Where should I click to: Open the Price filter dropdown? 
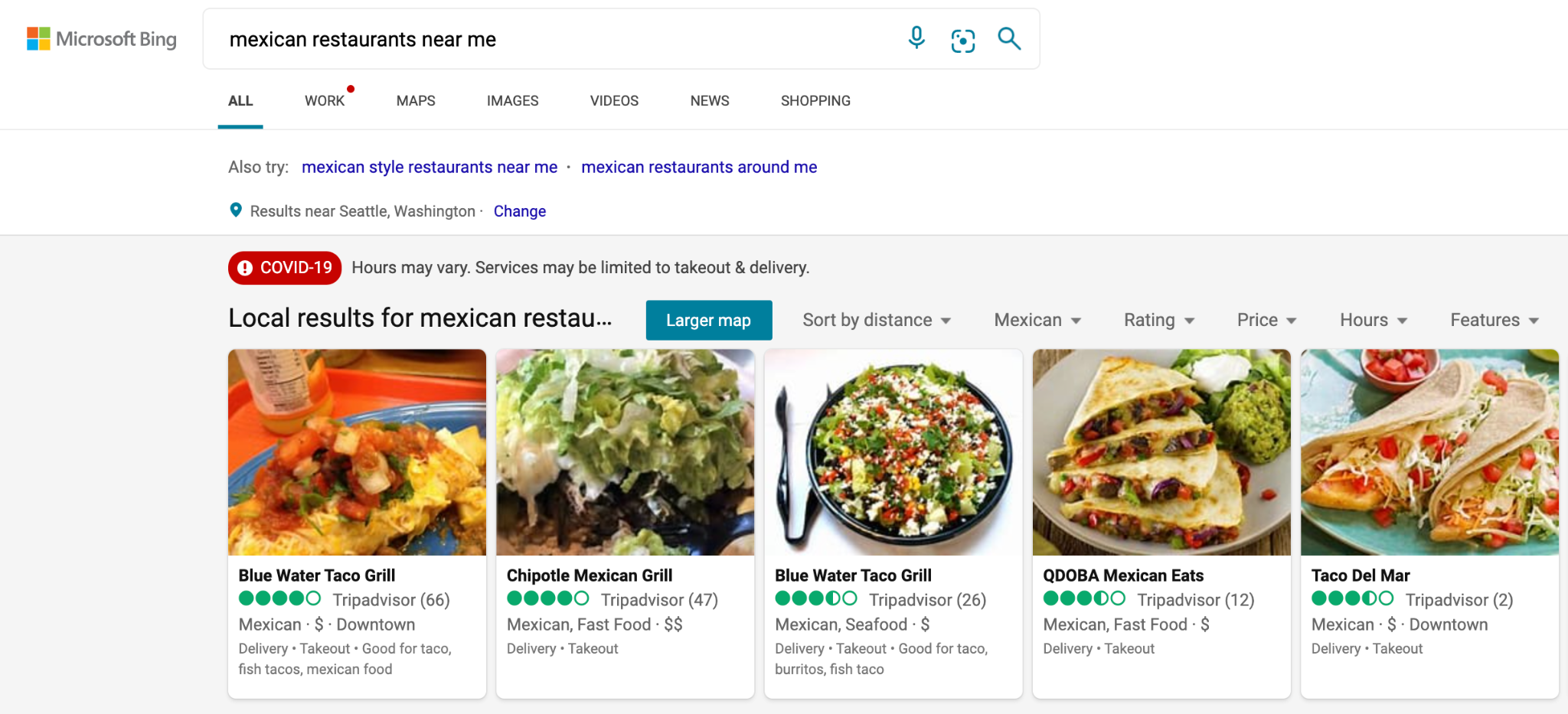pos(1266,320)
